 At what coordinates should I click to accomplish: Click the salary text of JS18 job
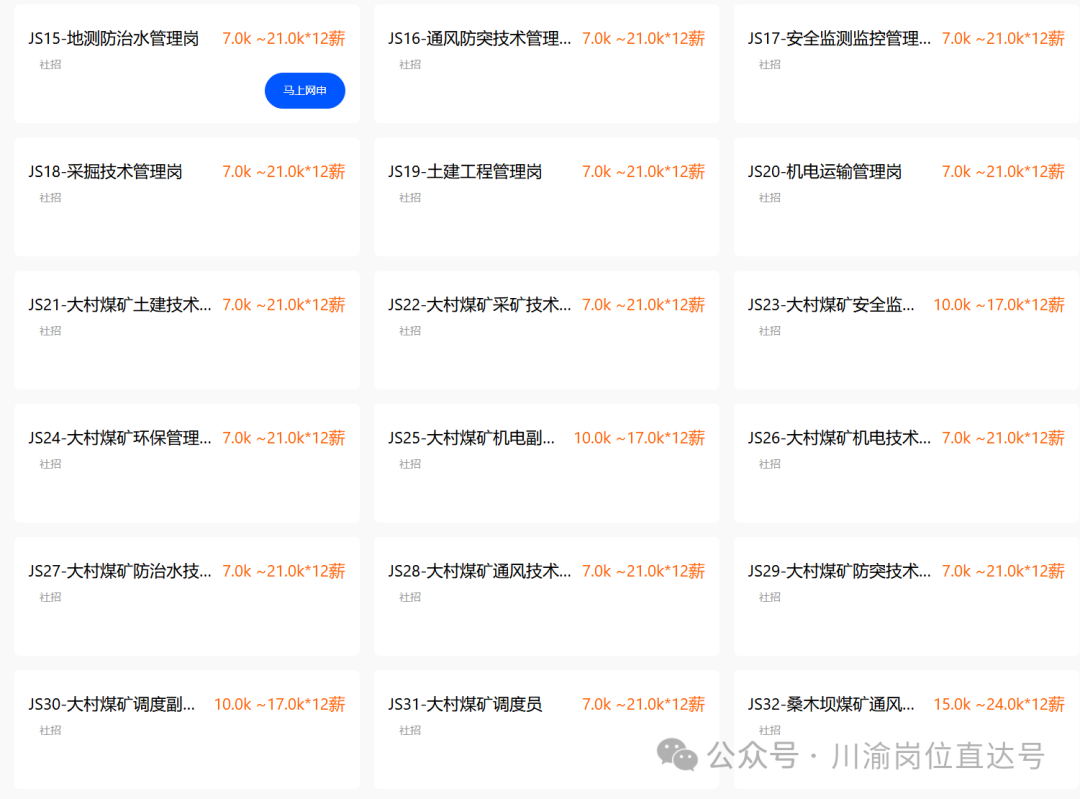point(283,172)
